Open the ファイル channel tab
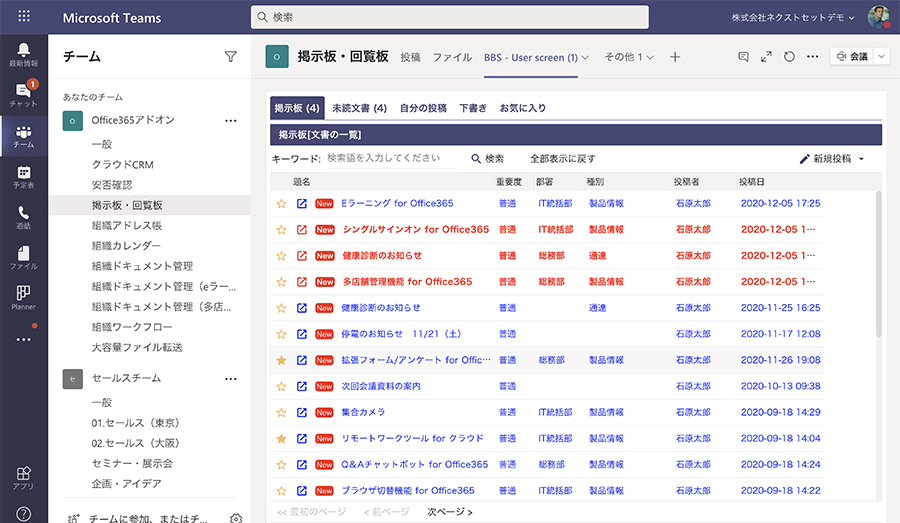 point(452,57)
